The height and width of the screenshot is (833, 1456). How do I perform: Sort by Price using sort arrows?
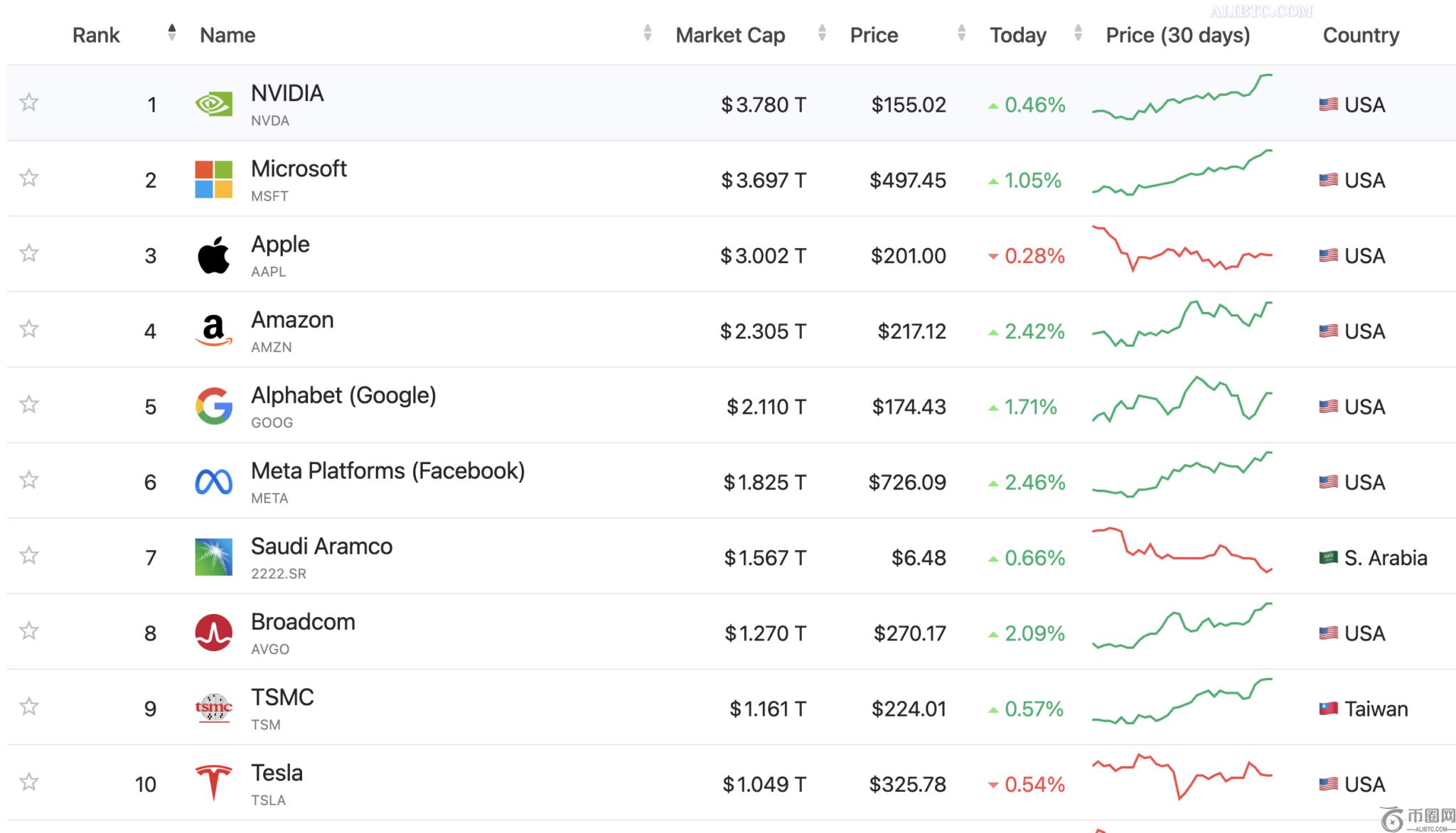click(x=961, y=32)
